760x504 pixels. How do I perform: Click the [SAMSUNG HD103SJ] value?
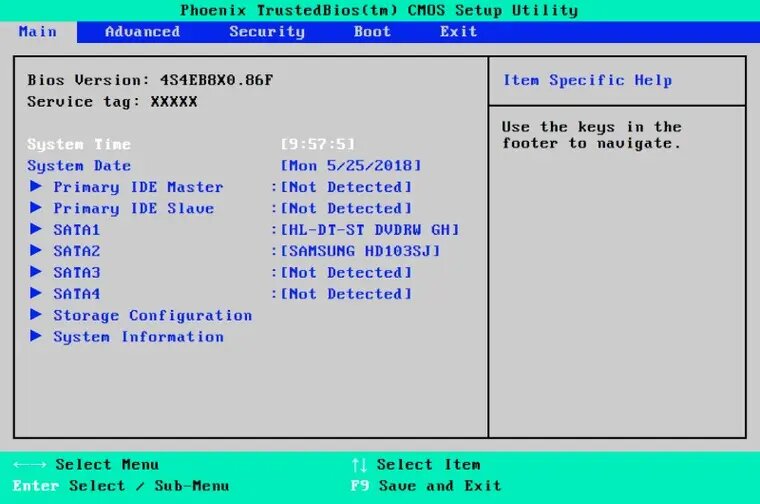pos(360,251)
